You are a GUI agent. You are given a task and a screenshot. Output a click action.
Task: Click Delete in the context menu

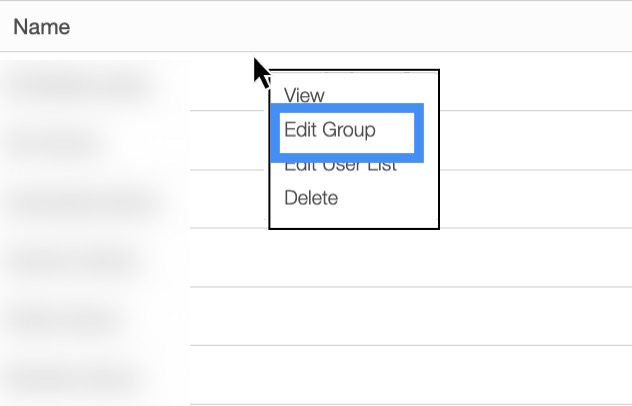[311, 198]
